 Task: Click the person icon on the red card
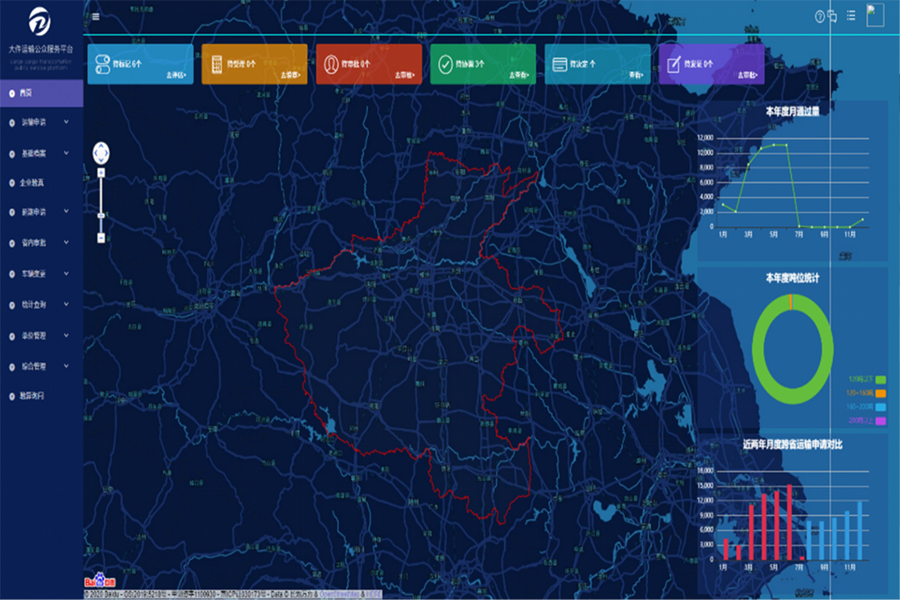[331, 64]
